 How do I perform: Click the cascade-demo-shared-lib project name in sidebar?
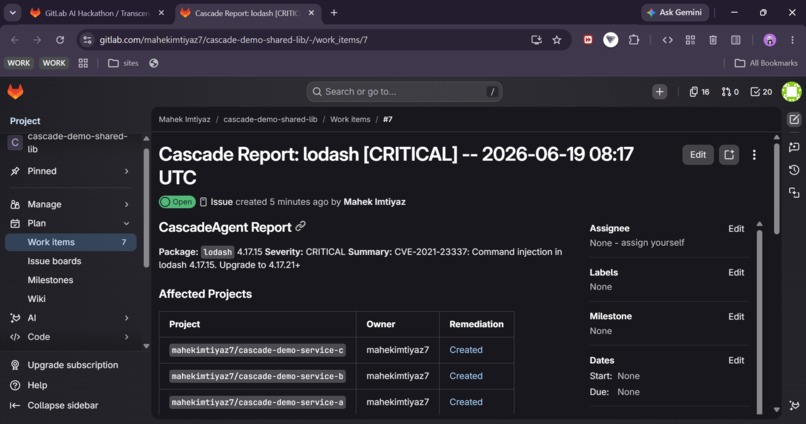pos(77,143)
